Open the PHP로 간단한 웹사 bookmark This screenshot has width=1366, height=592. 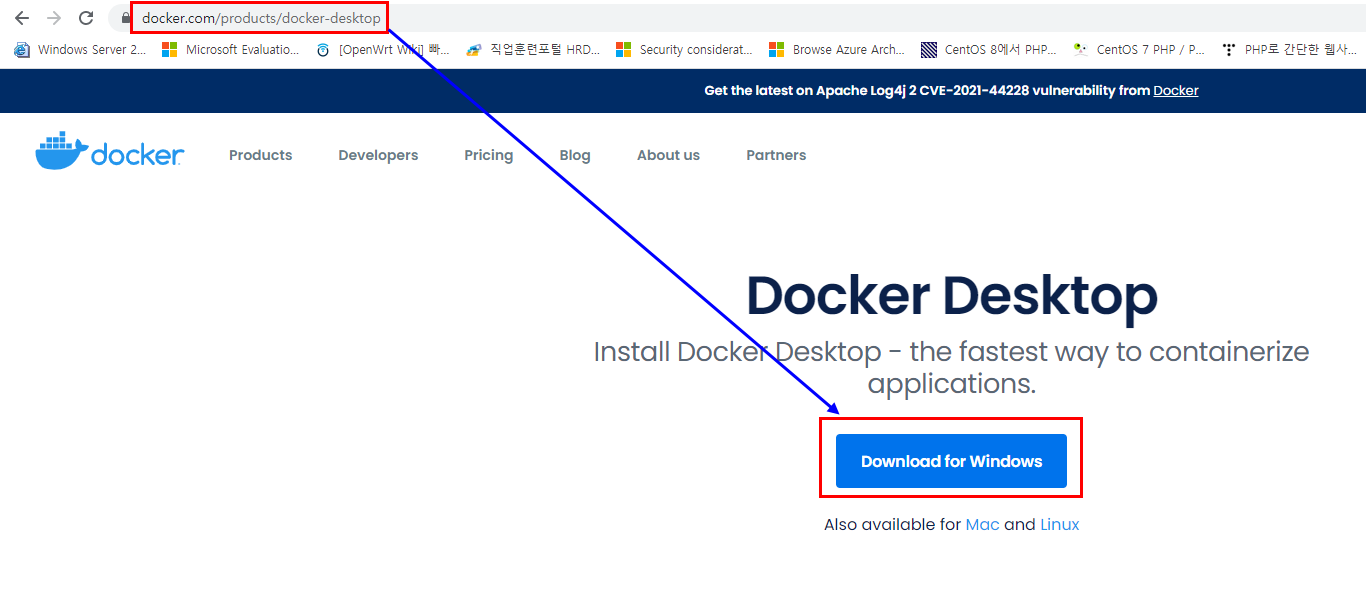[x=1289, y=49]
